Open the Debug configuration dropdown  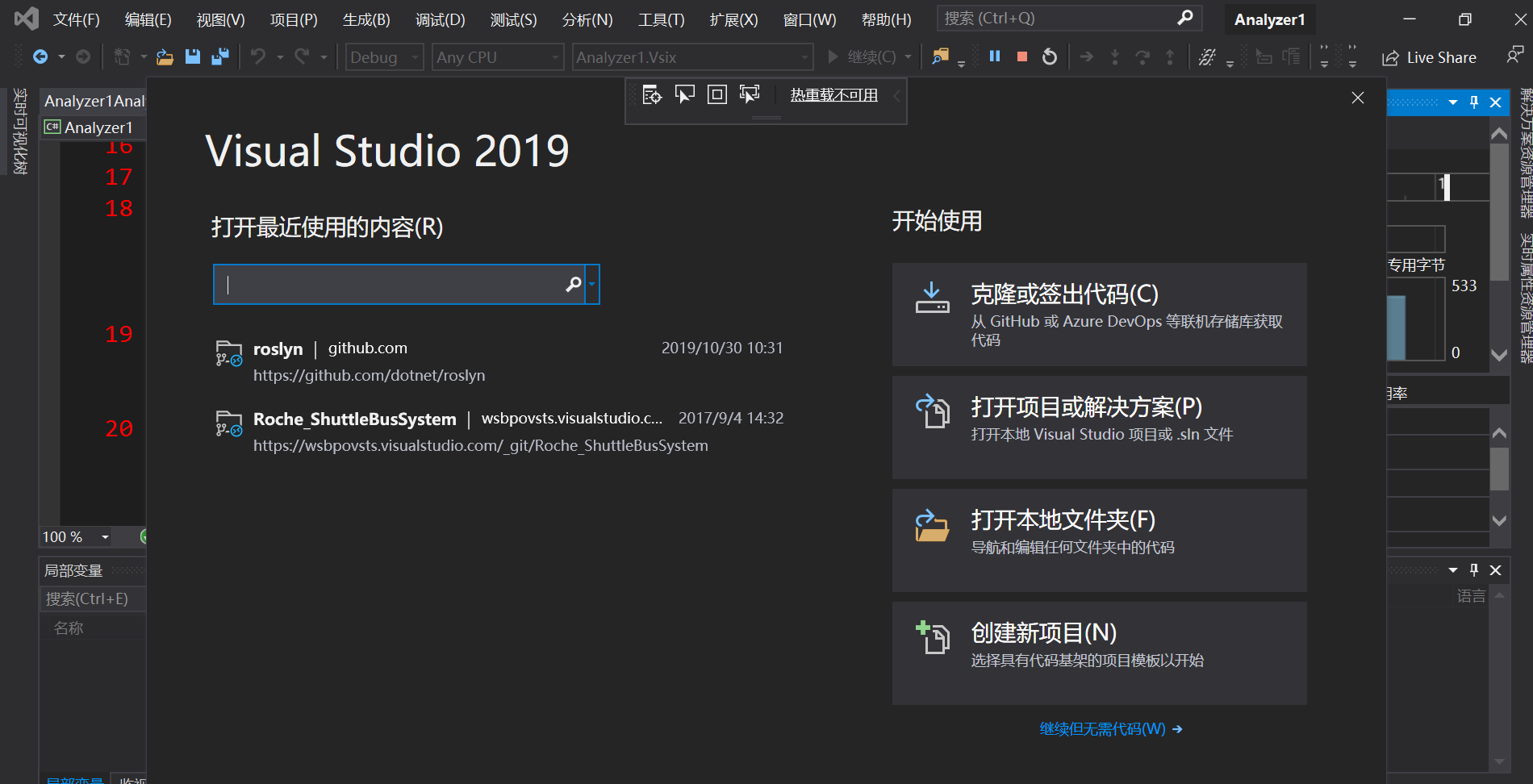(x=384, y=57)
